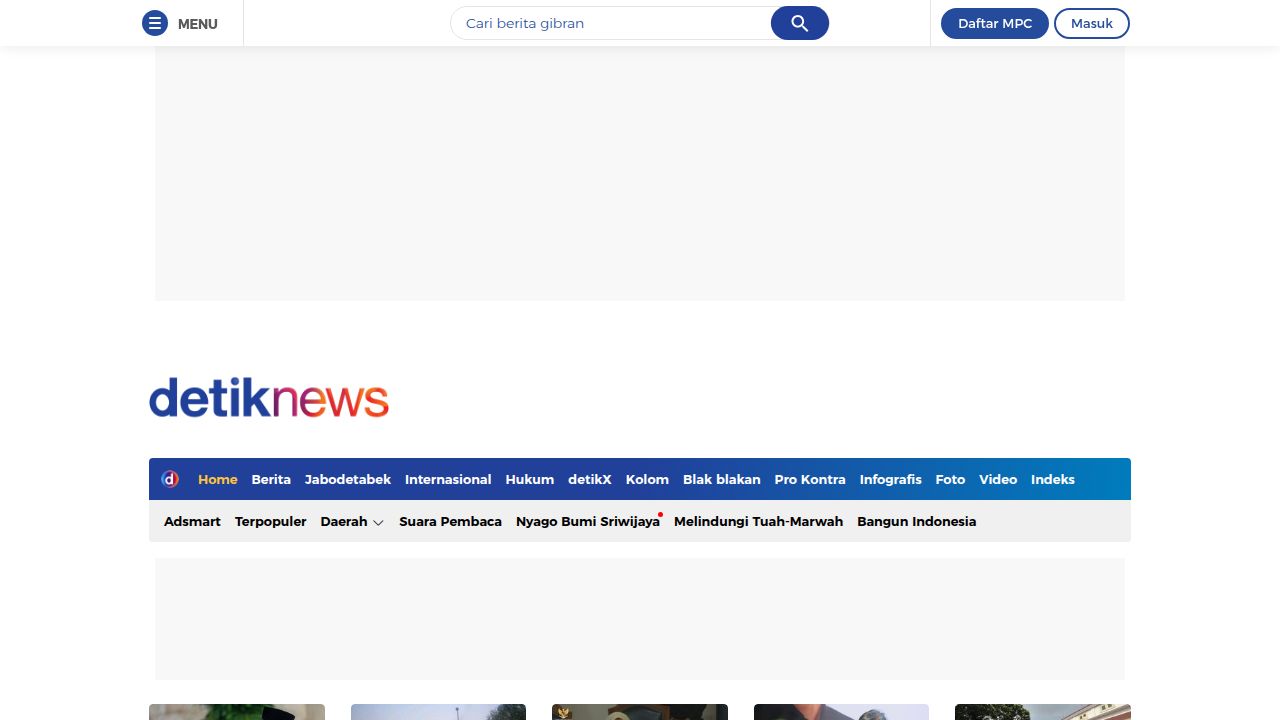Go to Jabodetabek news
Screen dimensions: 1280x720
pyautogui.click(x=348, y=479)
